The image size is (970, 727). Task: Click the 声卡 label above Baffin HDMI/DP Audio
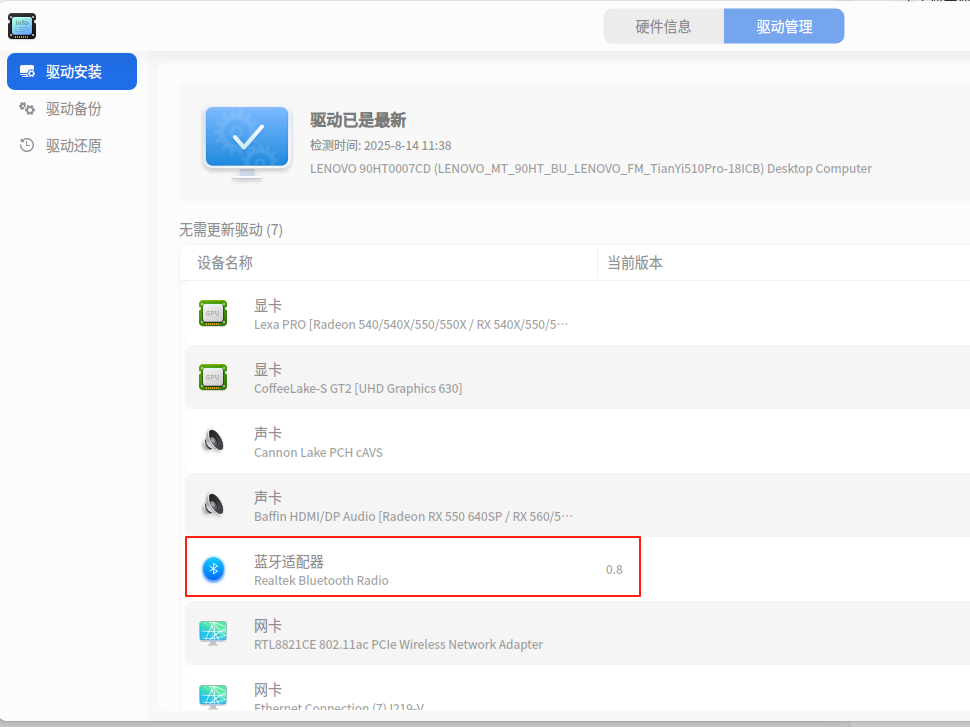[x=268, y=497]
